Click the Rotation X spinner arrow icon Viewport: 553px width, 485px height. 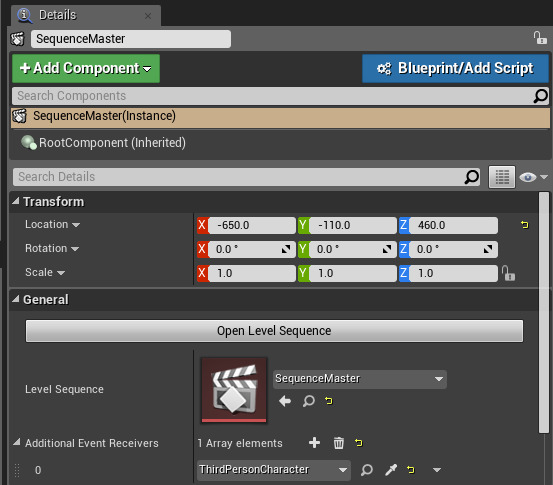click(286, 249)
